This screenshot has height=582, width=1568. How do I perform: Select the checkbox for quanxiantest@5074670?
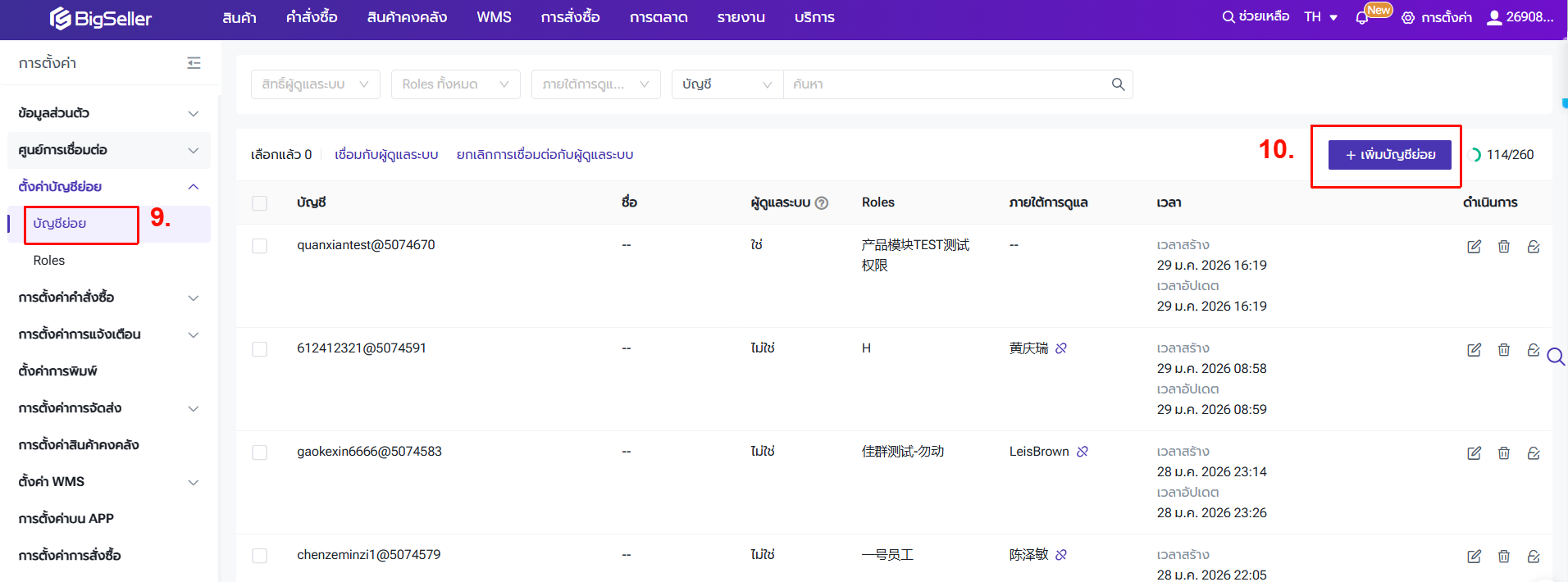pyautogui.click(x=260, y=246)
